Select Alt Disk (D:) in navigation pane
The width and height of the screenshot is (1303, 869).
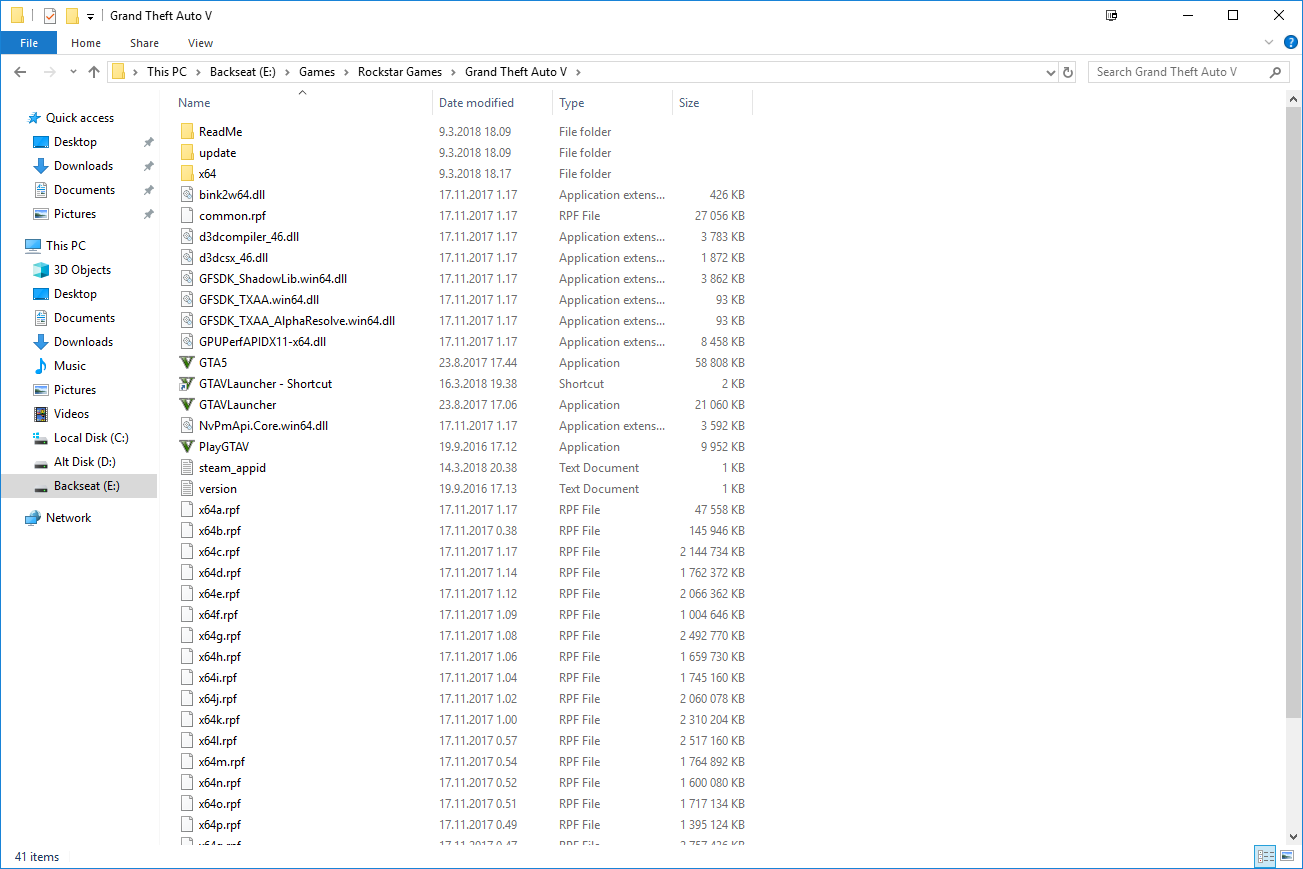[x=84, y=462]
